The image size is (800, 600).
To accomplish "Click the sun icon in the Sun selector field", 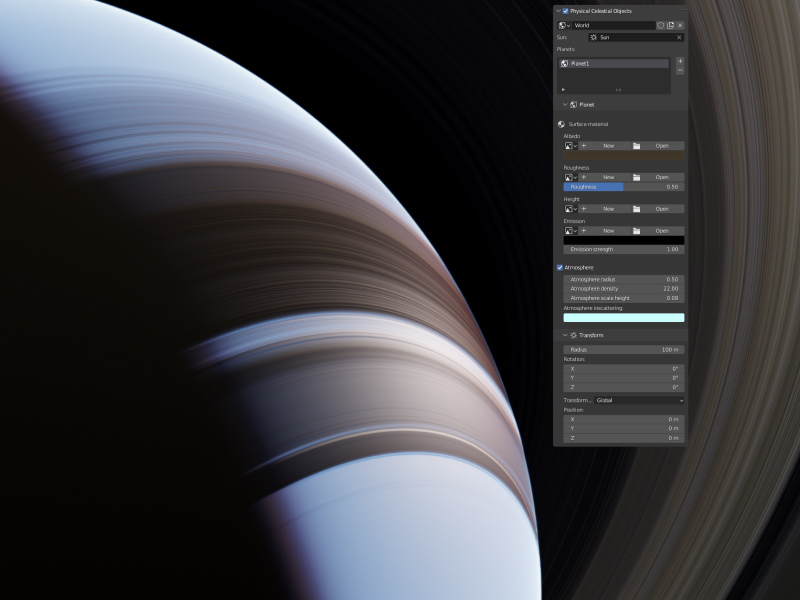I will pyautogui.click(x=594, y=37).
